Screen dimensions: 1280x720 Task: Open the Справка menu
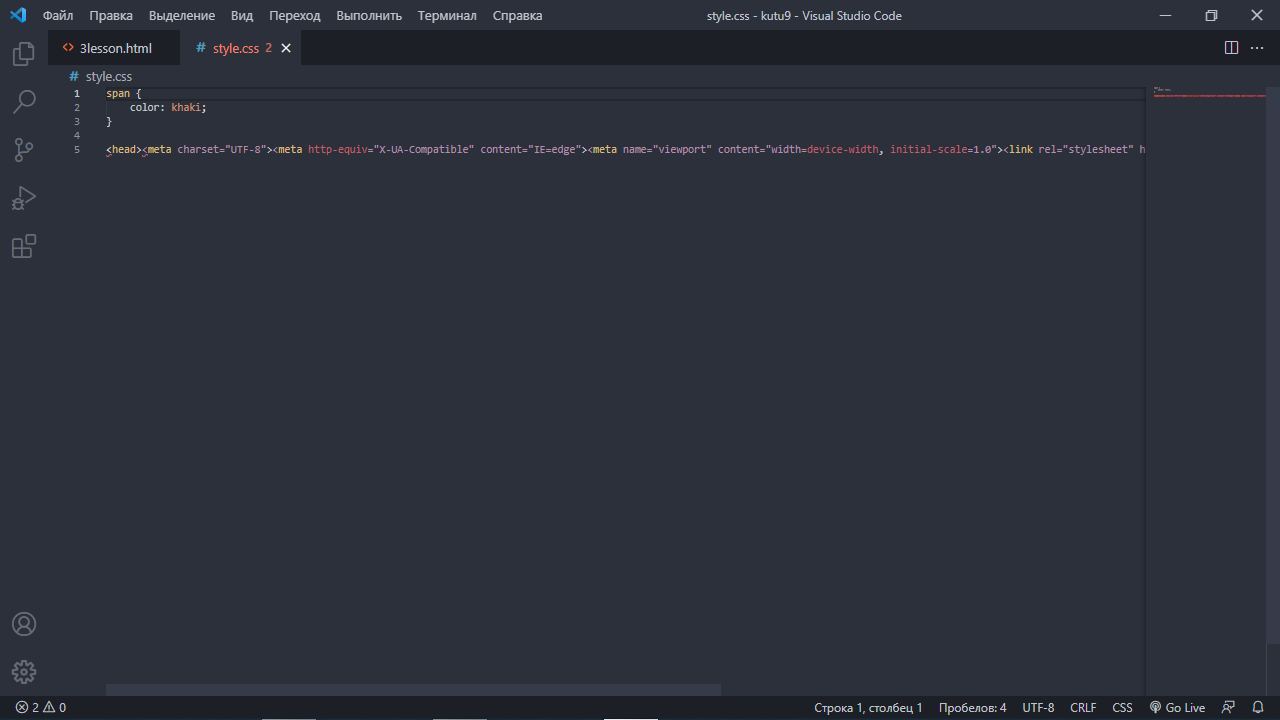click(x=518, y=15)
